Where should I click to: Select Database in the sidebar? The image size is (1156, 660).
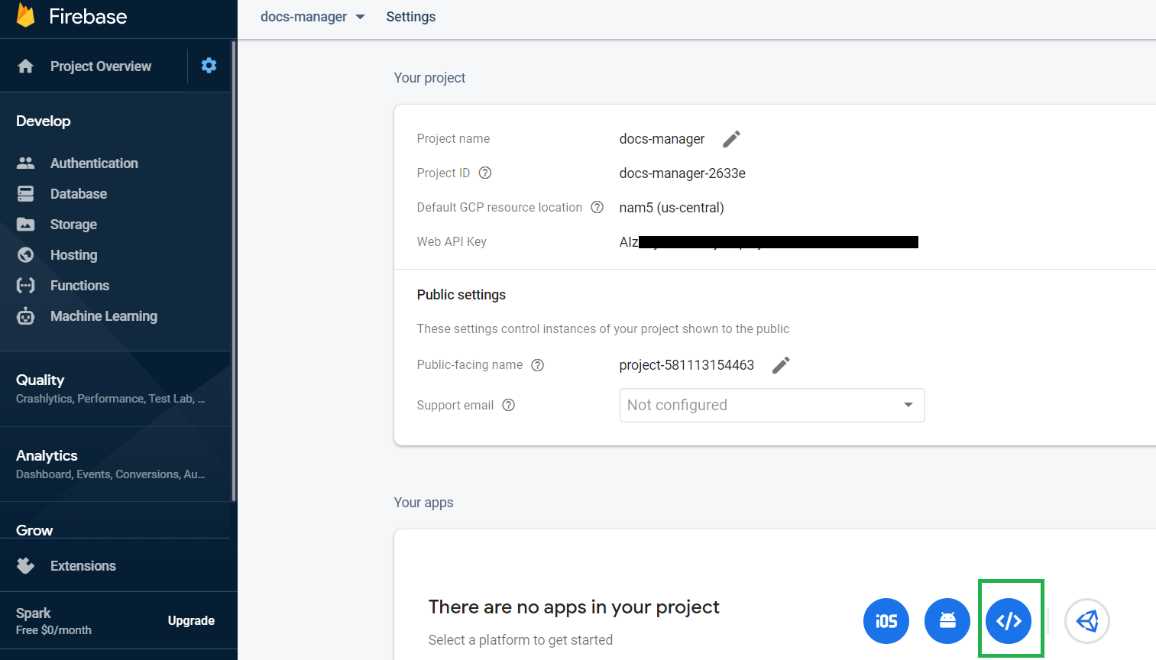point(77,193)
